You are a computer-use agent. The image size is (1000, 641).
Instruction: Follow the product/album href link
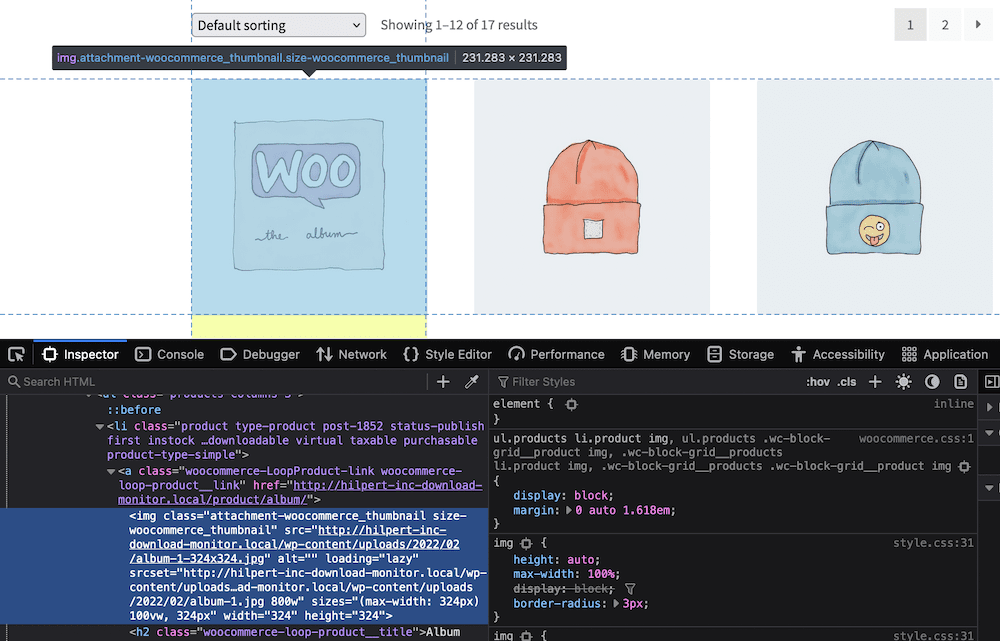coord(300,492)
